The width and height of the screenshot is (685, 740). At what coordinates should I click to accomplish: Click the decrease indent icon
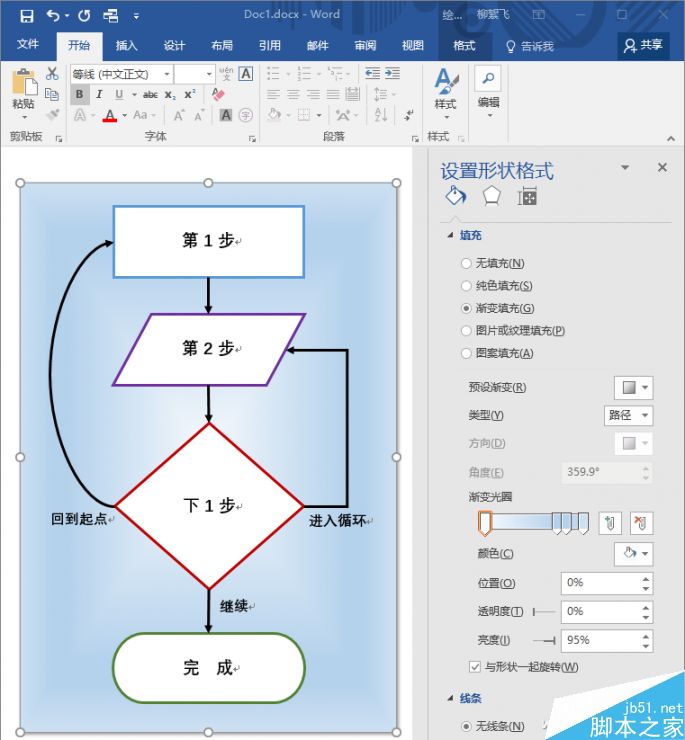point(372,73)
